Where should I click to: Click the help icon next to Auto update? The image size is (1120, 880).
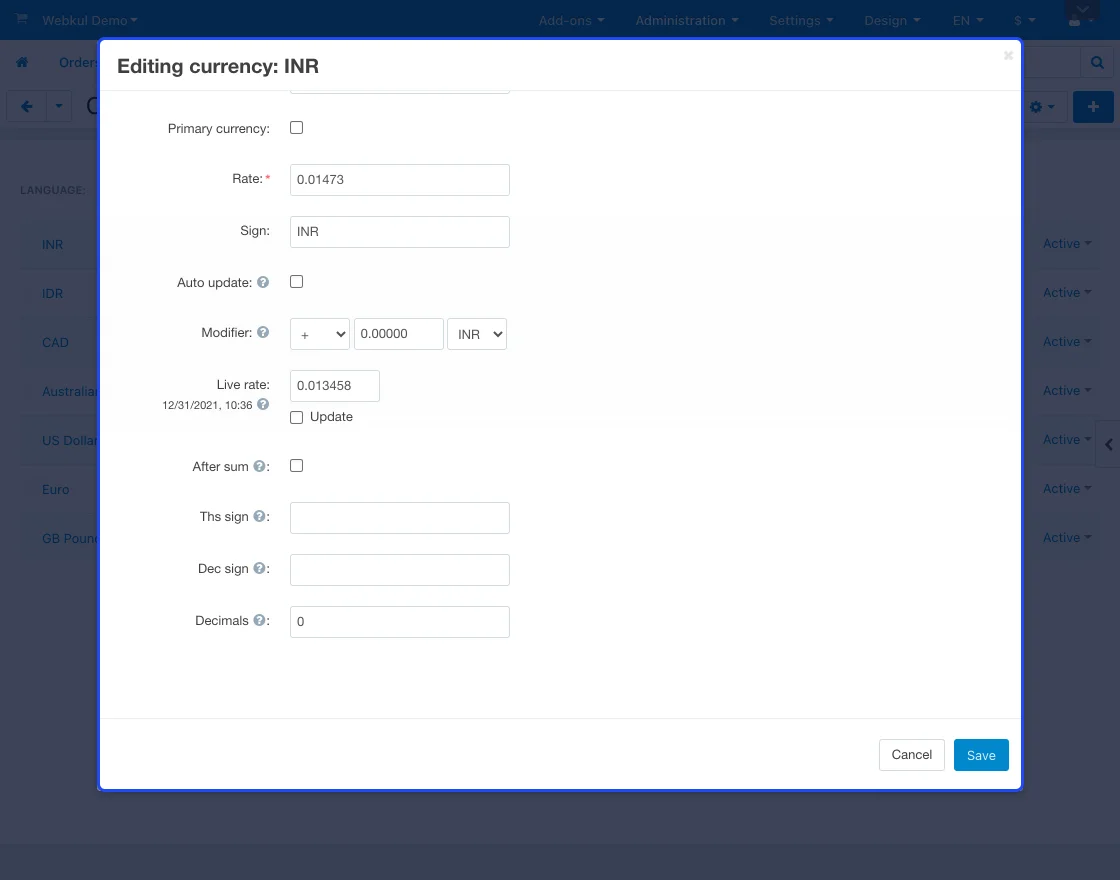(x=263, y=283)
